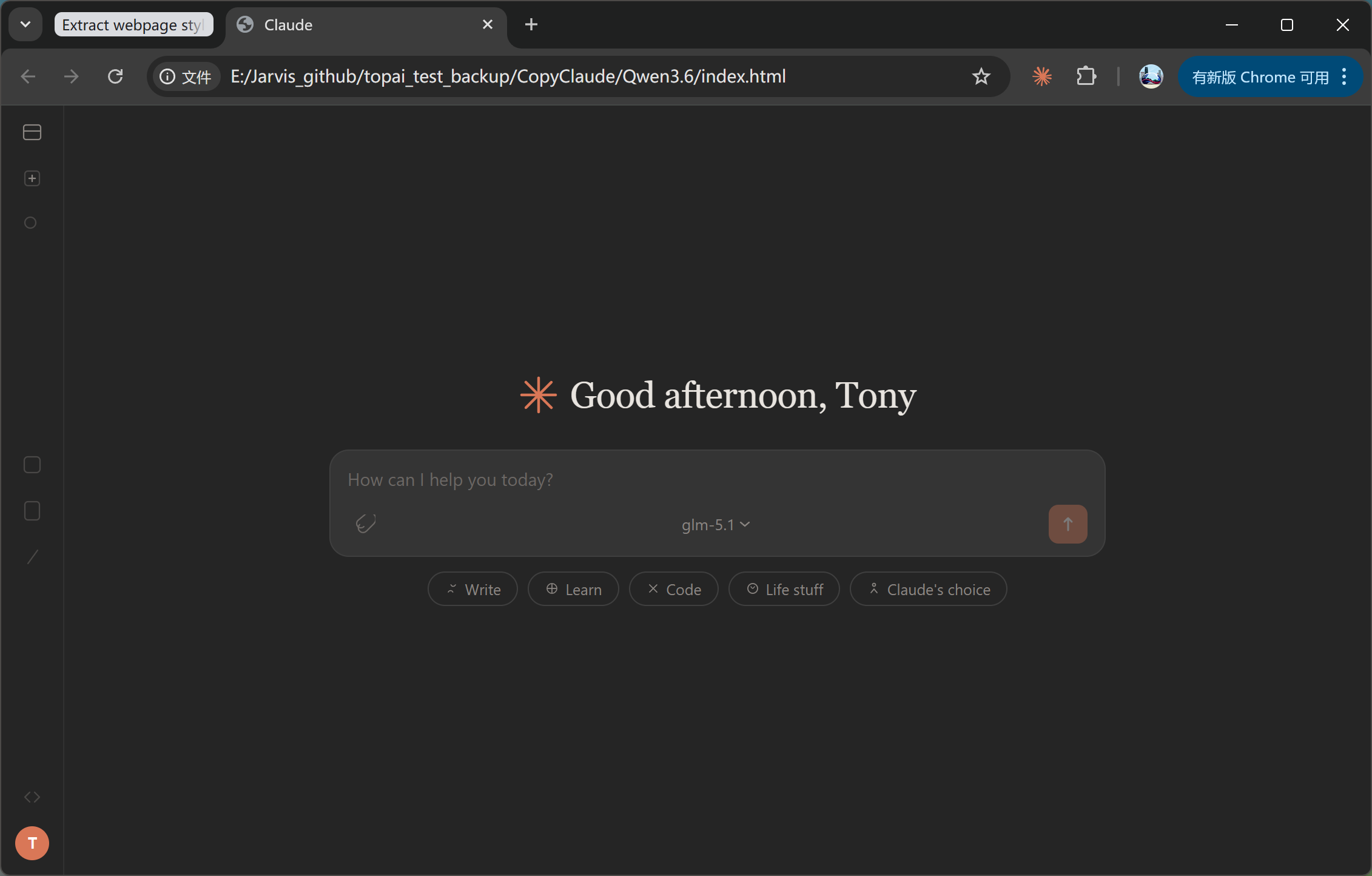
Task: Click the Life stuff chip
Action: (x=784, y=589)
